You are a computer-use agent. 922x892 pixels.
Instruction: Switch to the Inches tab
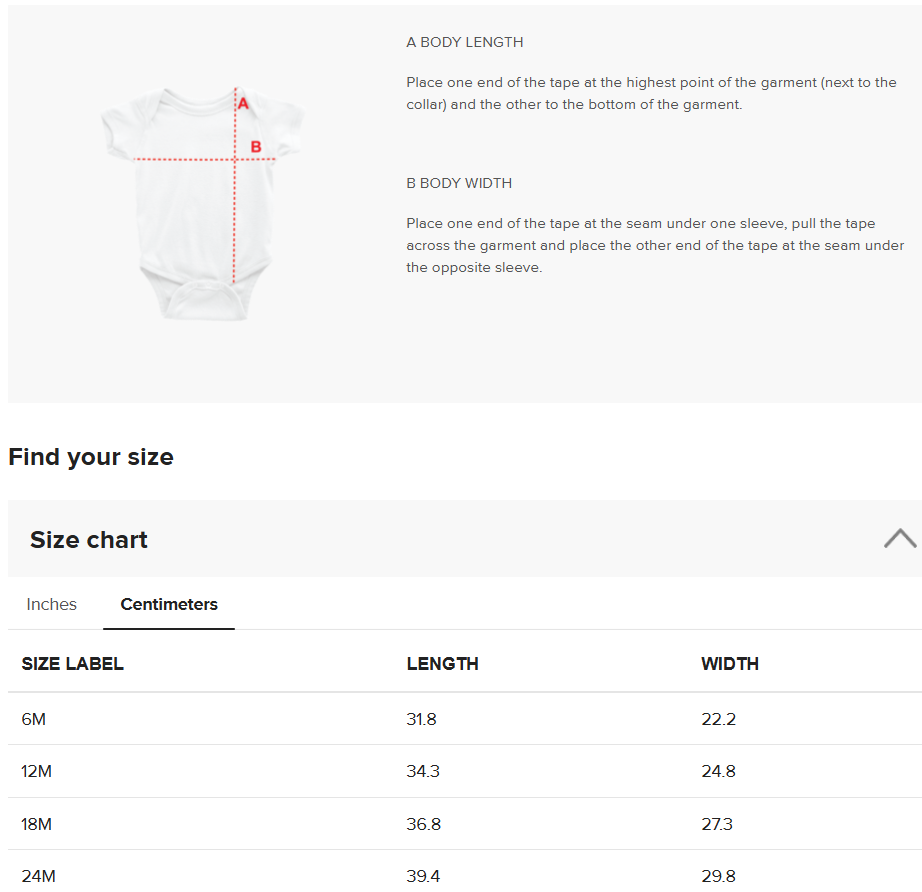coord(52,604)
